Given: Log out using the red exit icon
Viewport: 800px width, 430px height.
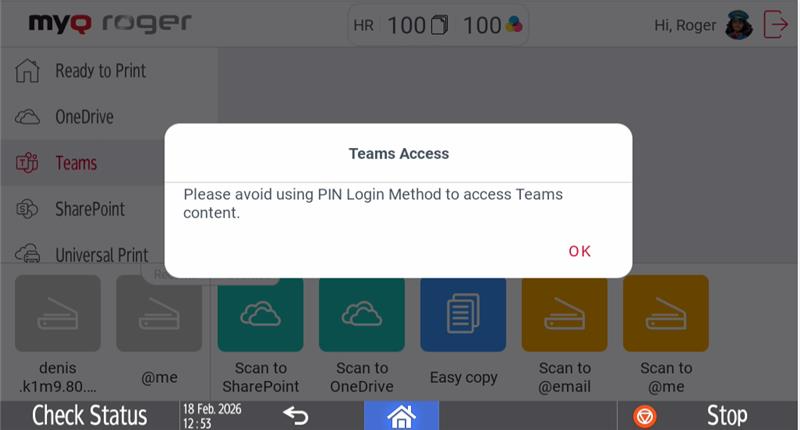Looking at the screenshot, I should (776, 24).
